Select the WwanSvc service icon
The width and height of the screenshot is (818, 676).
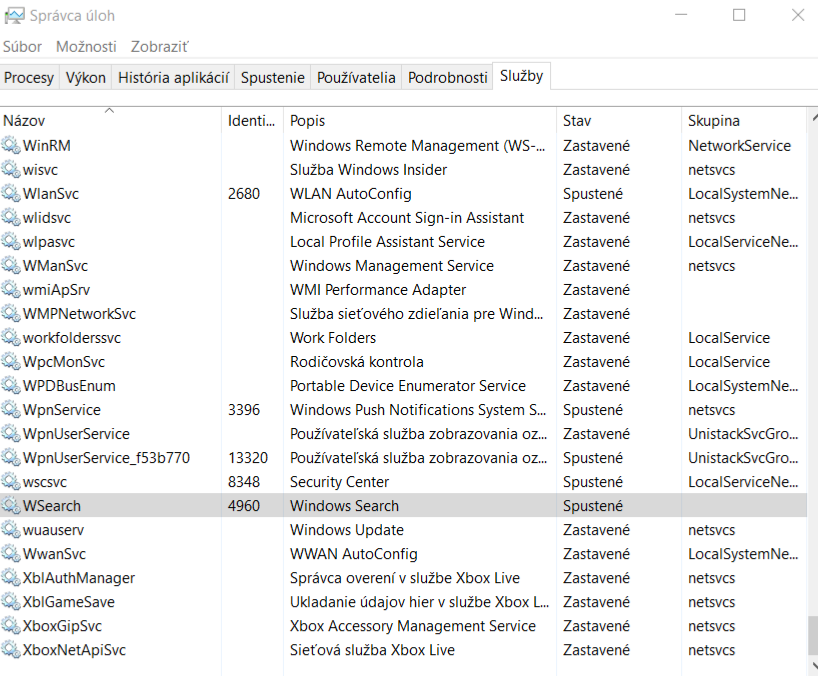click(10, 553)
